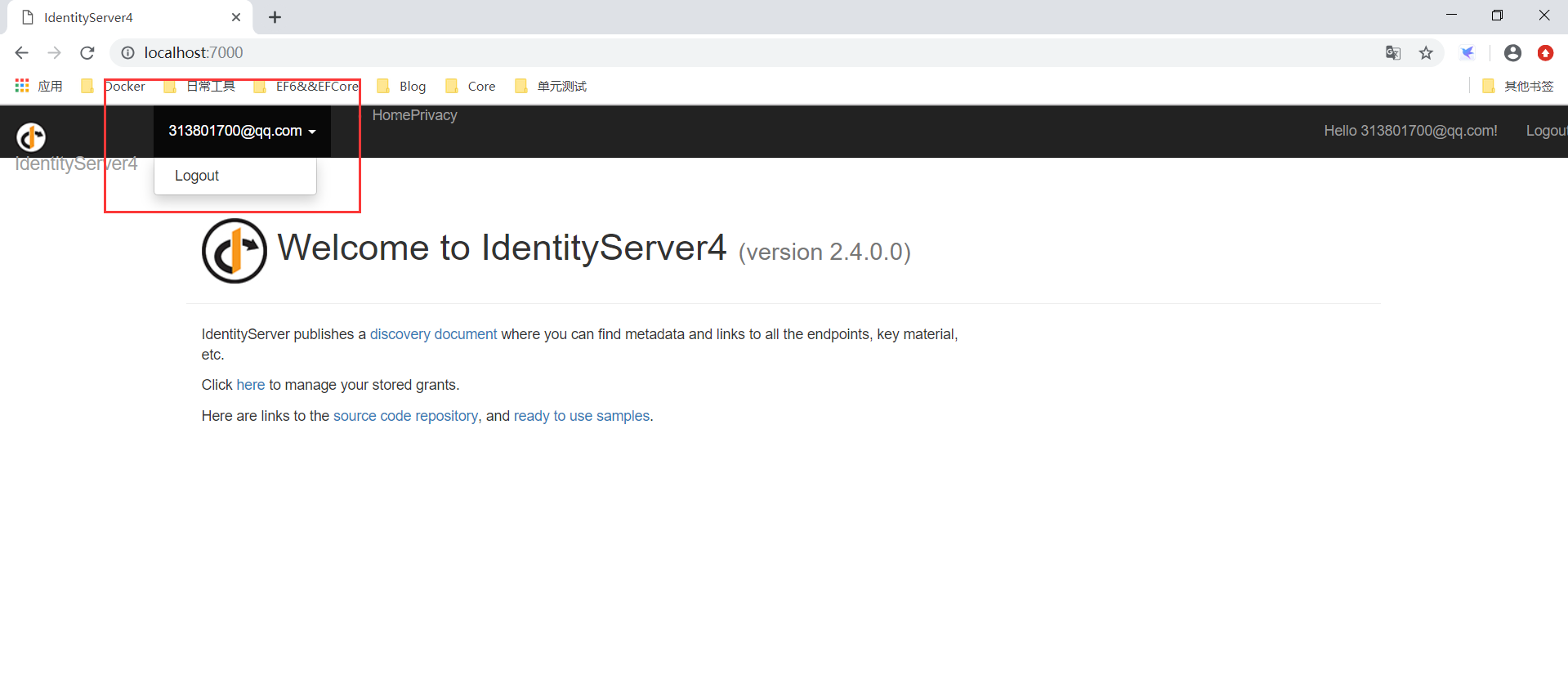View site information icon in address bar
Viewport: 1568px width, 684px height.
point(127,53)
